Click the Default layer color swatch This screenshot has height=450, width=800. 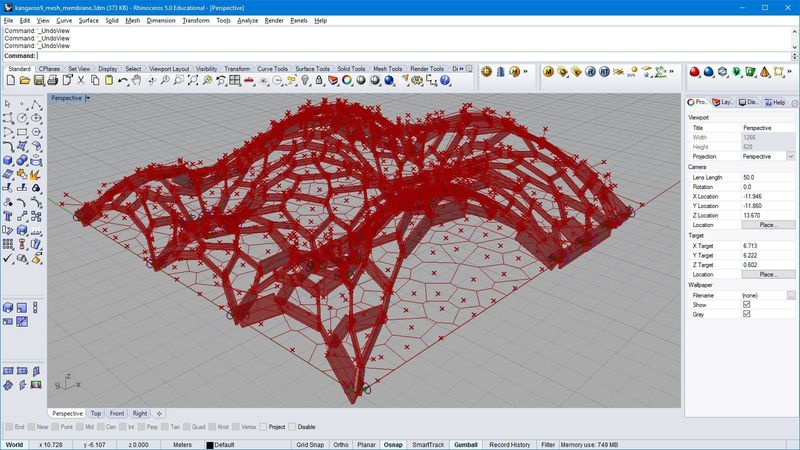coord(210,445)
